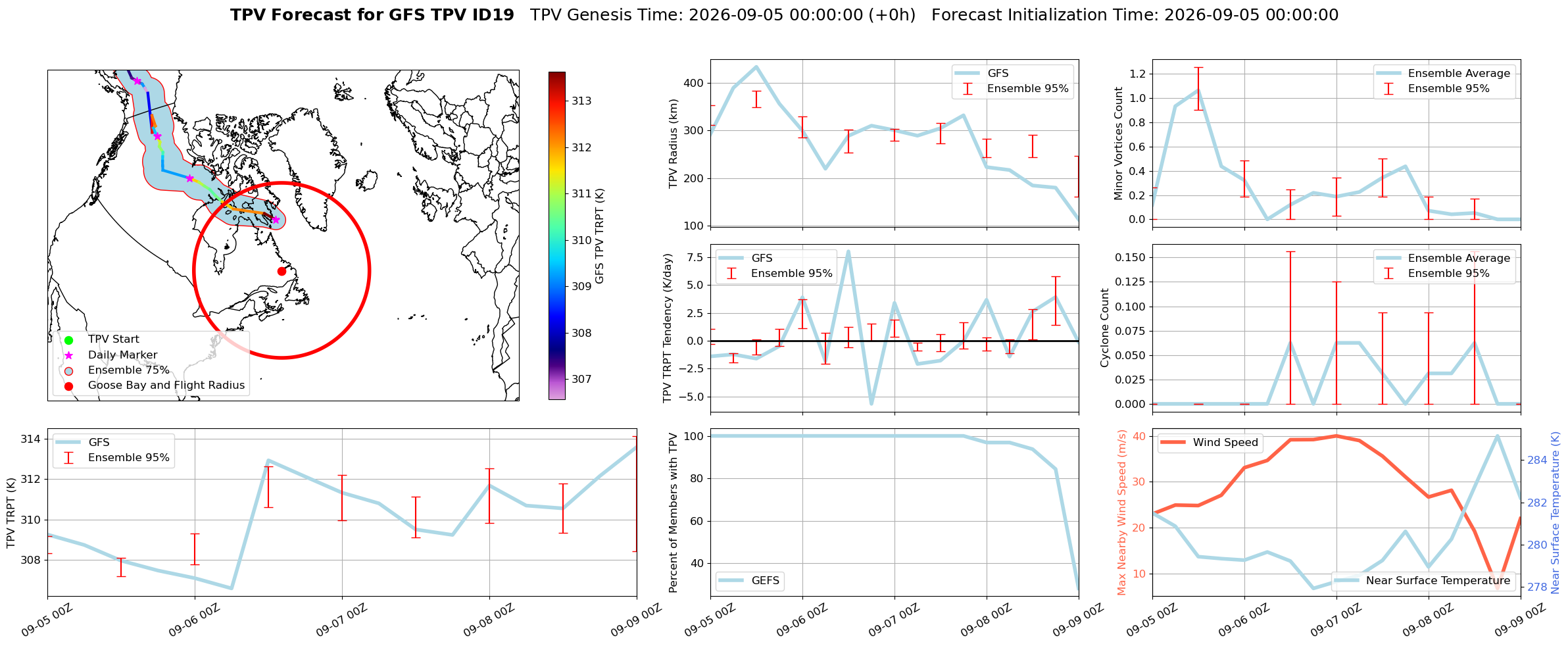The image size is (1568, 646).
Task: Click the 'Percent of Members with TPV' axis label
Action: (673, 513)
